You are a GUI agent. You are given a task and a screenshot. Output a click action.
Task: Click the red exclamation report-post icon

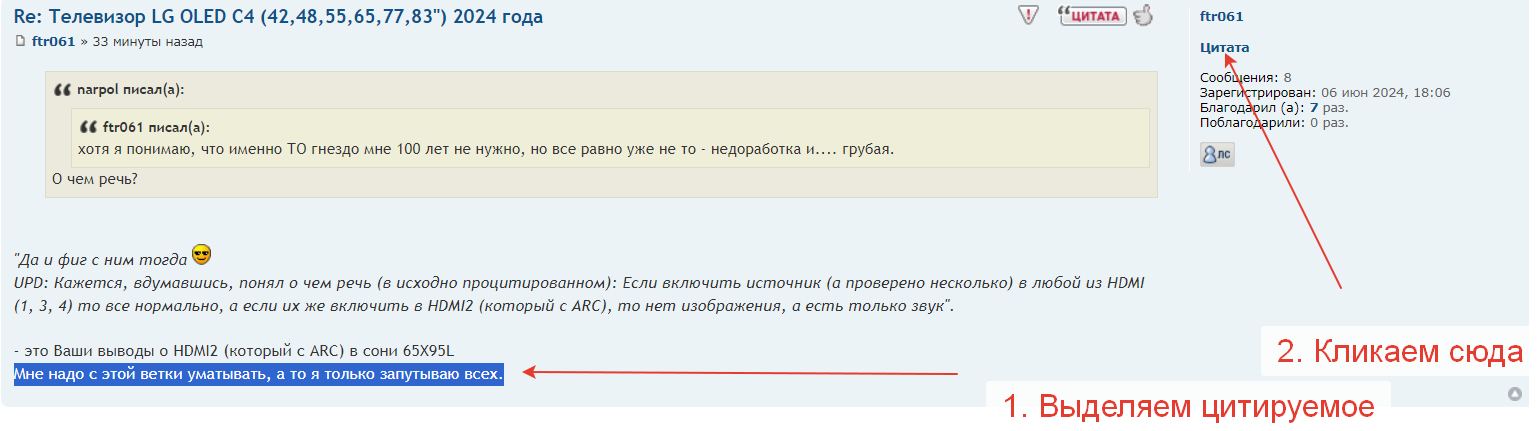pyautogui.click(x=1028, y=15)
